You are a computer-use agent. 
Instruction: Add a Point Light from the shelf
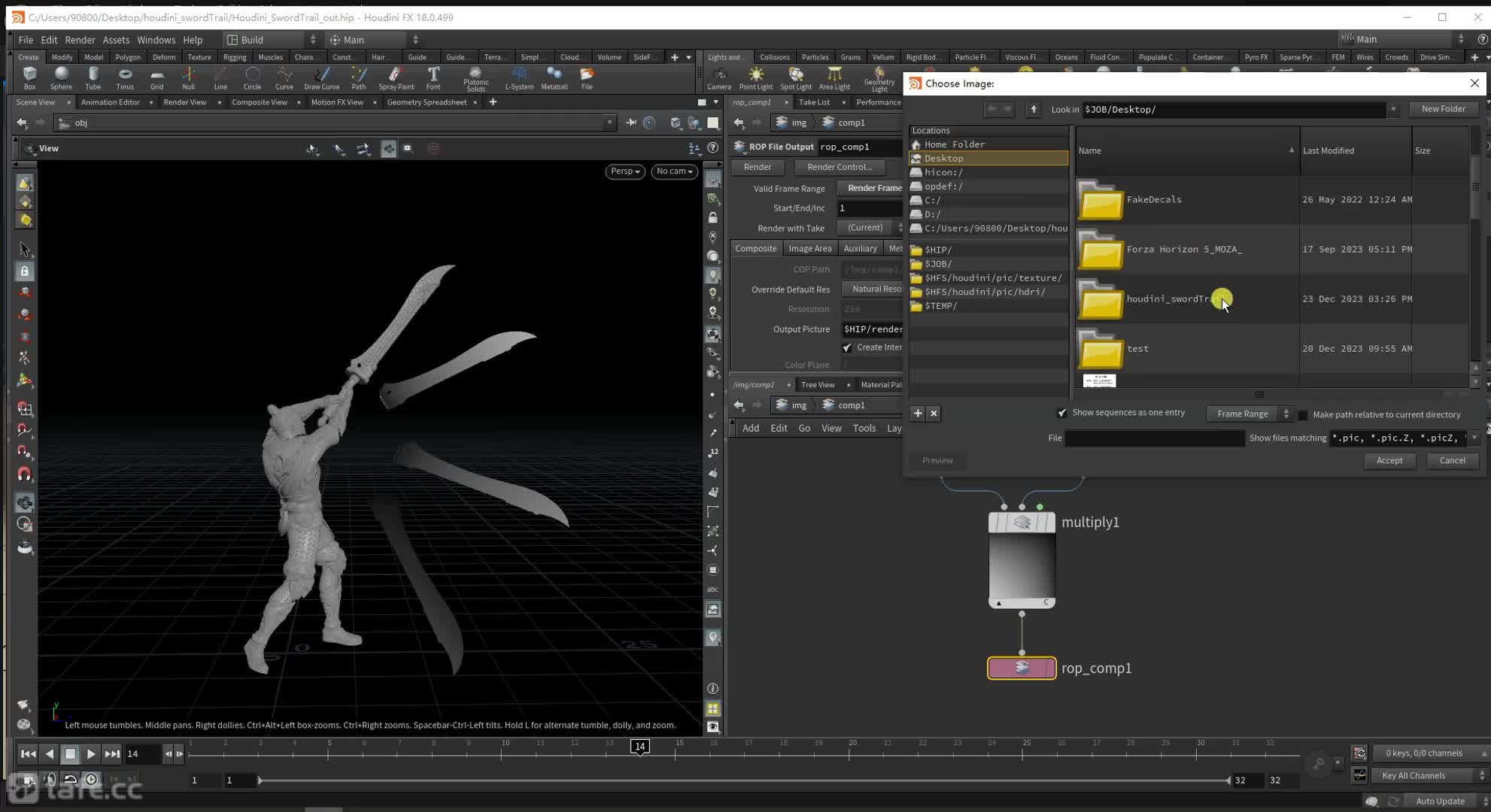click(755, 77)
